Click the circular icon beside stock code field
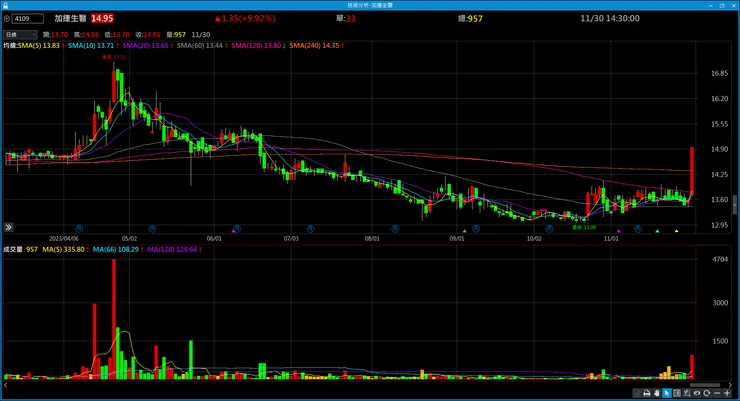Image resolution: width=740 pixels, height=401 pixels. click(x=7, y=18)
